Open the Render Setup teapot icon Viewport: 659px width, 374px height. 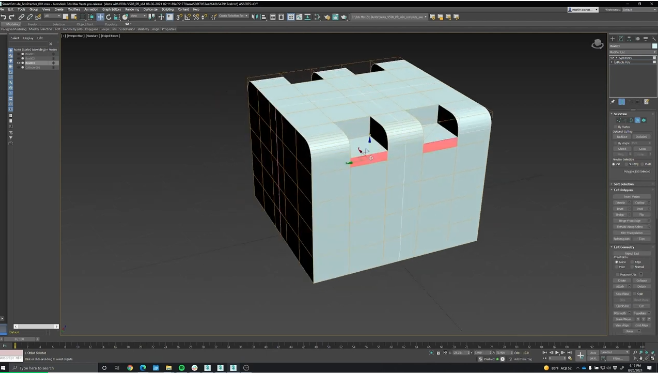click(x=327, y=17)
